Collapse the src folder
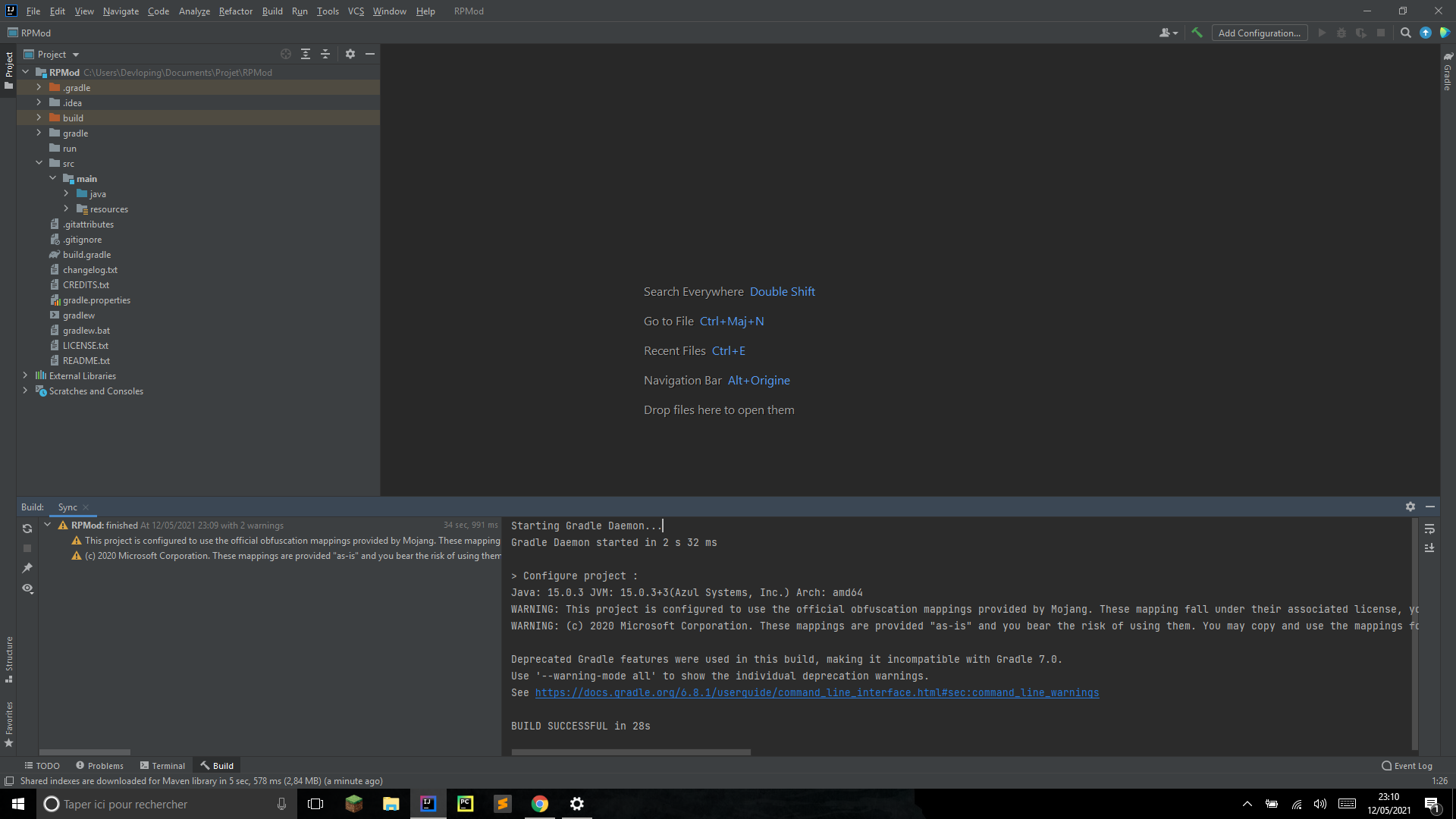This screenshot has height=819, width=1456. click(x=39, y=163)
